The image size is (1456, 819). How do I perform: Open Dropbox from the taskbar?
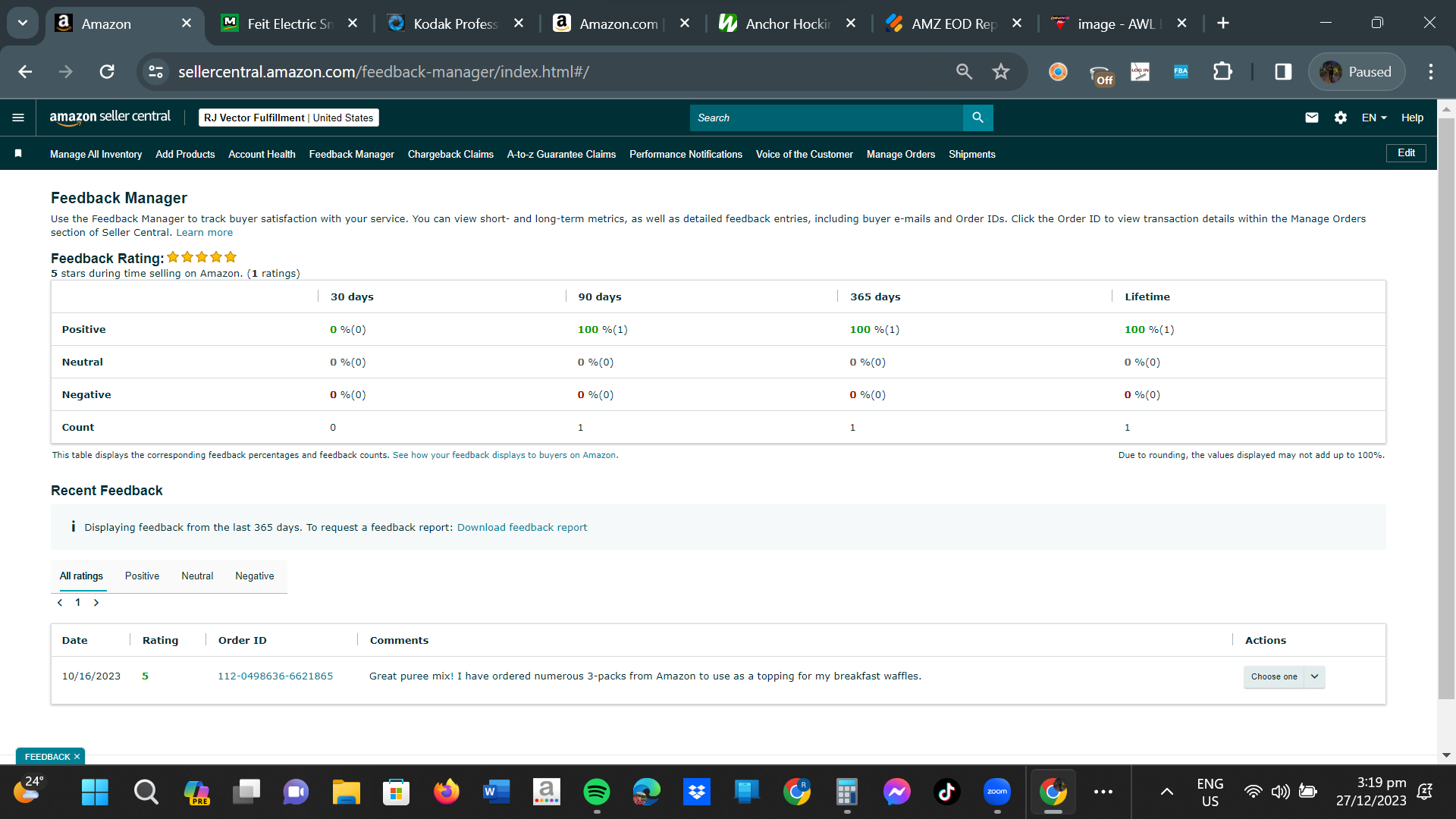click(697, 792)
